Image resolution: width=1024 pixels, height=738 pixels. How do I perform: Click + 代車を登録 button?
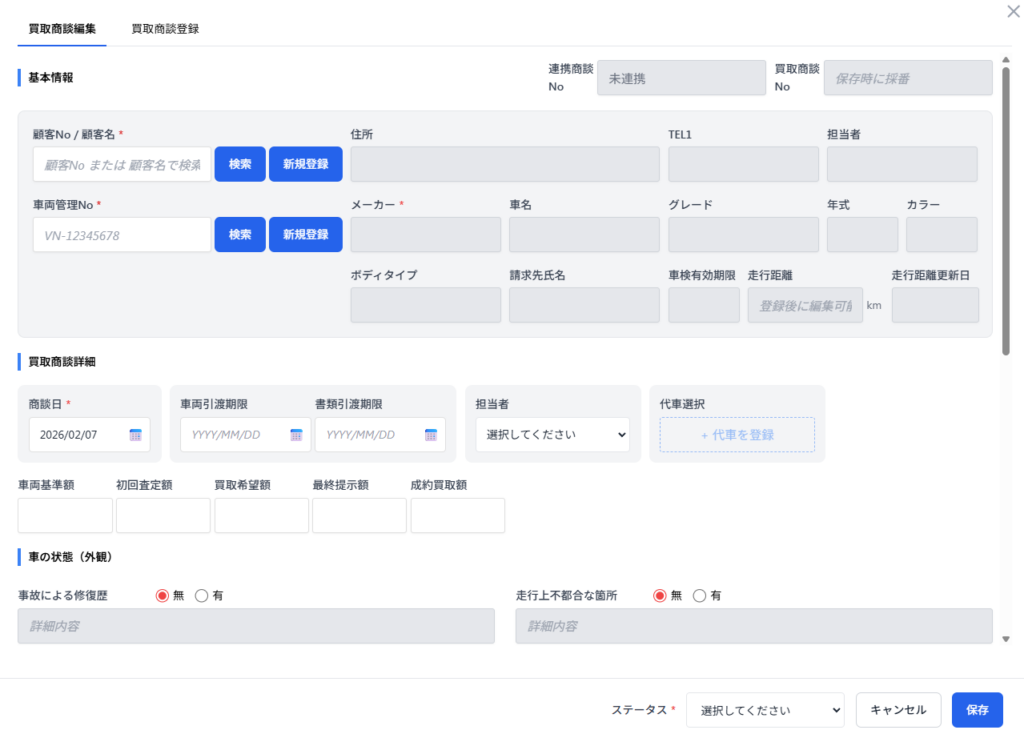(x=737, y=435)
